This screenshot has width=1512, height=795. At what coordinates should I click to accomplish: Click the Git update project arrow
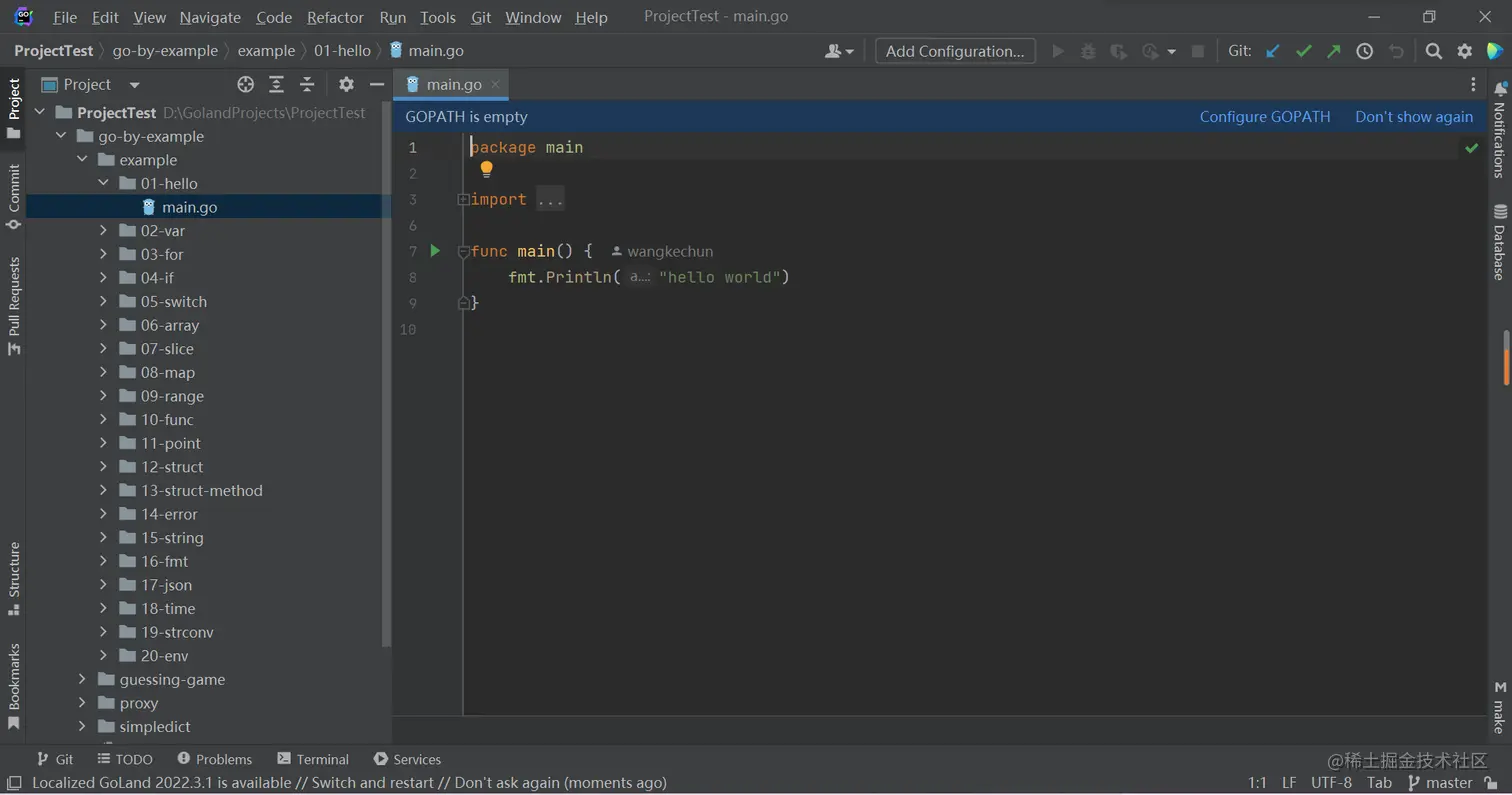(x=1273, y=51)
